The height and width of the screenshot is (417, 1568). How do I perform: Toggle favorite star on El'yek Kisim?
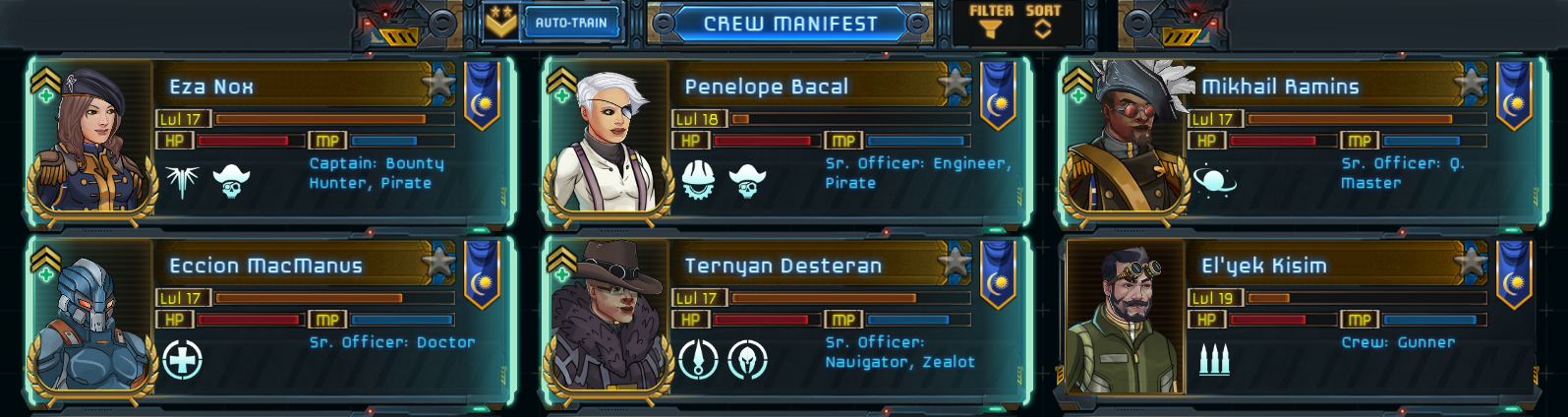click(1472, 264)
